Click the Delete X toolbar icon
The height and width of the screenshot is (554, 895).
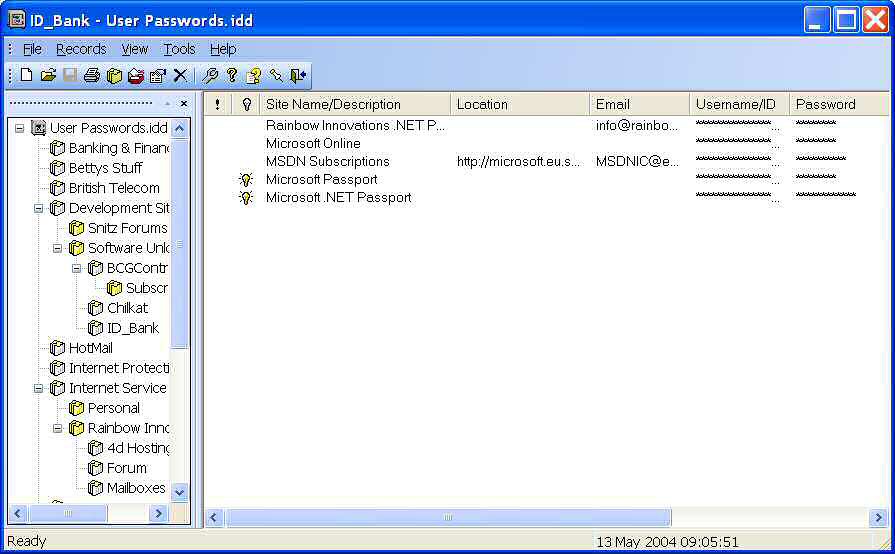(180, 75)
